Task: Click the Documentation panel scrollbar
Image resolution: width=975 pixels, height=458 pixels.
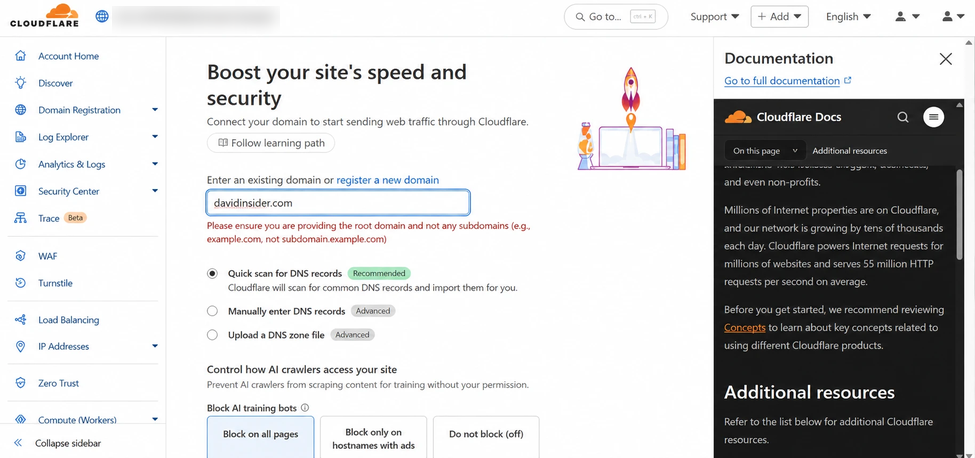Action: pos(959,212)
